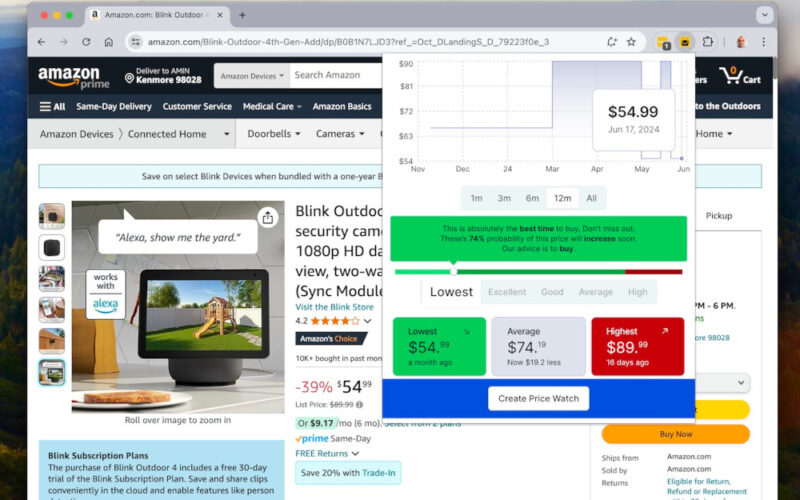Image resolution: width=800 pixels, height=500 pixels.
Task: Open the yellow folder extension icon
Action: [663, 42]
